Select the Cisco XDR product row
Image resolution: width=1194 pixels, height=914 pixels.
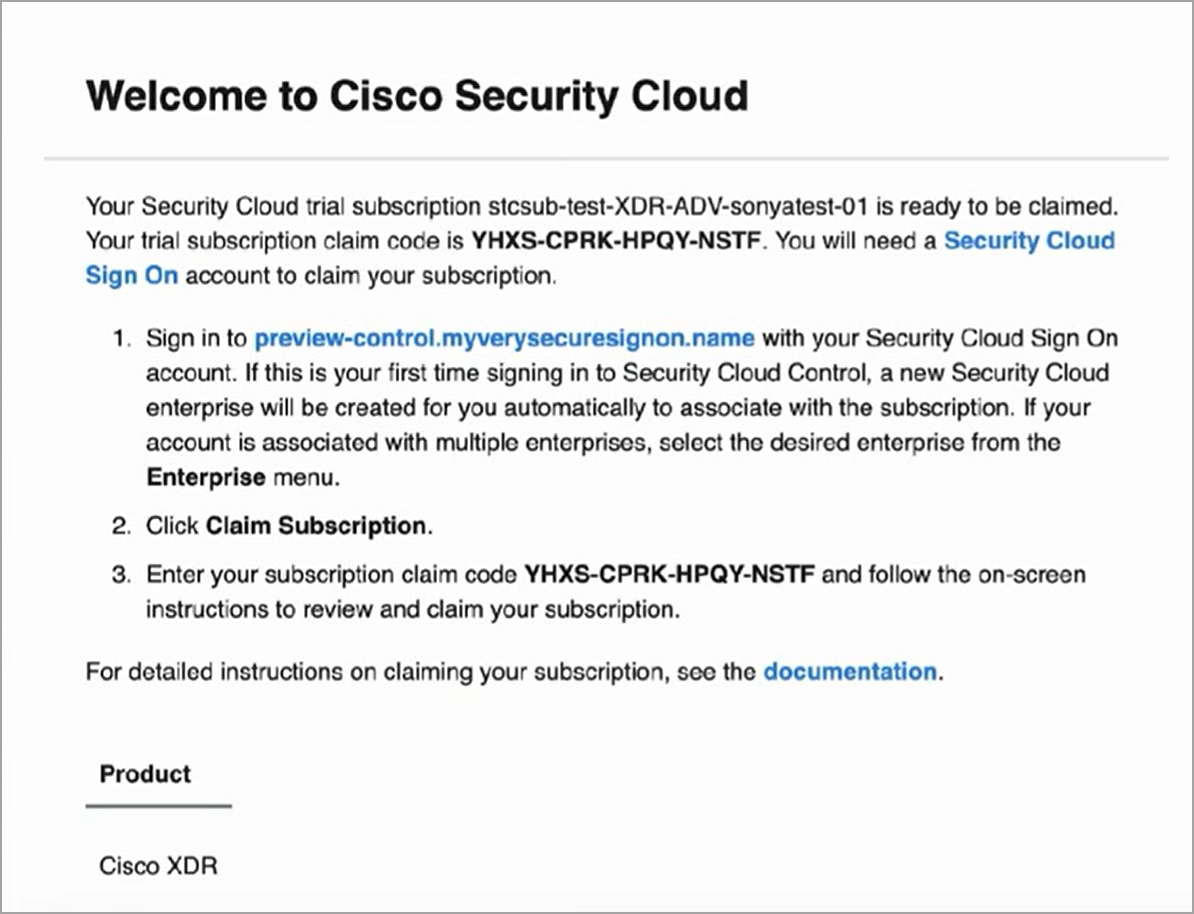click(158, 866)
